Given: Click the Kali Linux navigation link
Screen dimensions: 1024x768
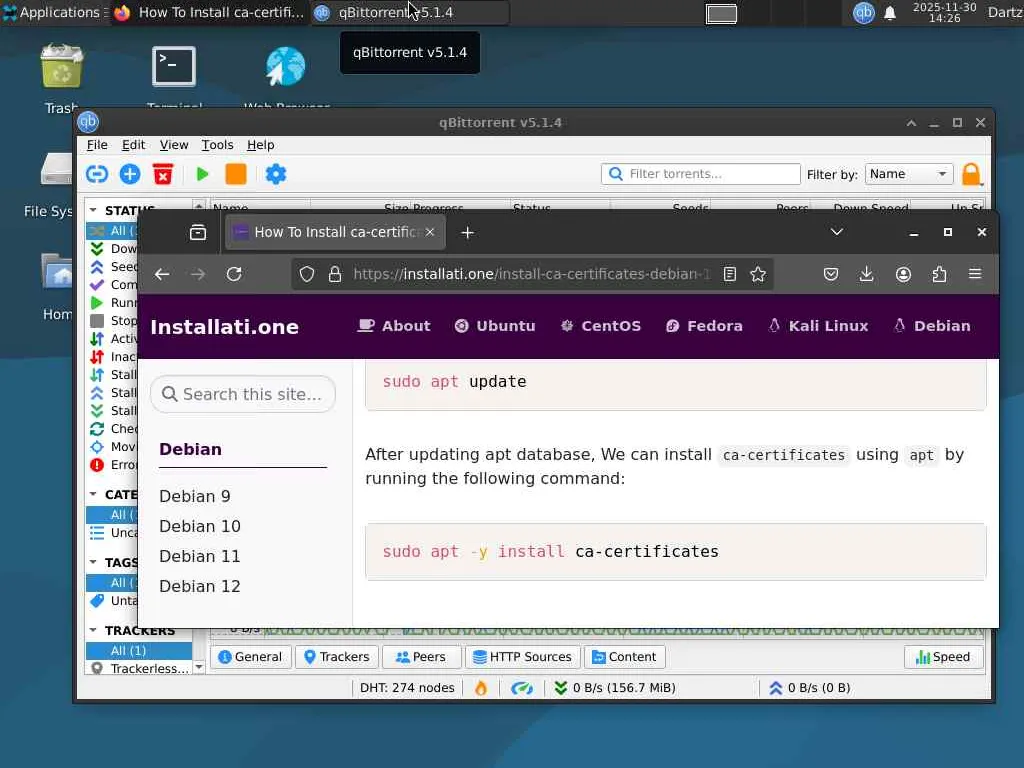Looking at the screenshot, I should pos(818,326).
